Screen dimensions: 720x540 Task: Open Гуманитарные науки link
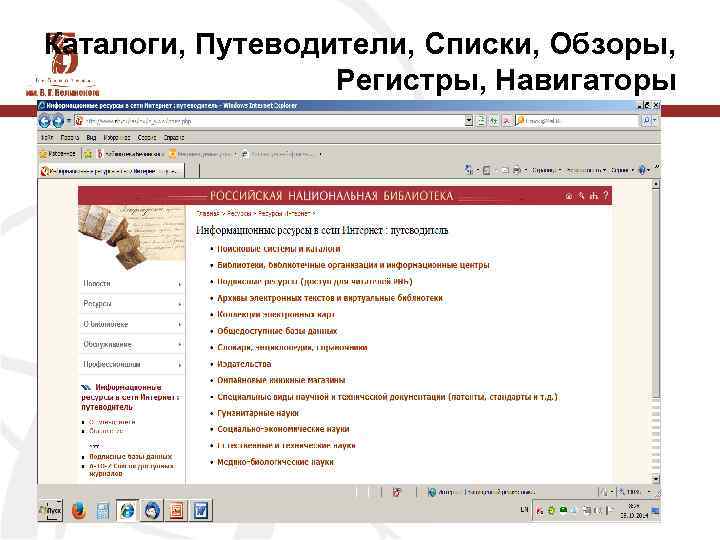click(x=258, y=413)
